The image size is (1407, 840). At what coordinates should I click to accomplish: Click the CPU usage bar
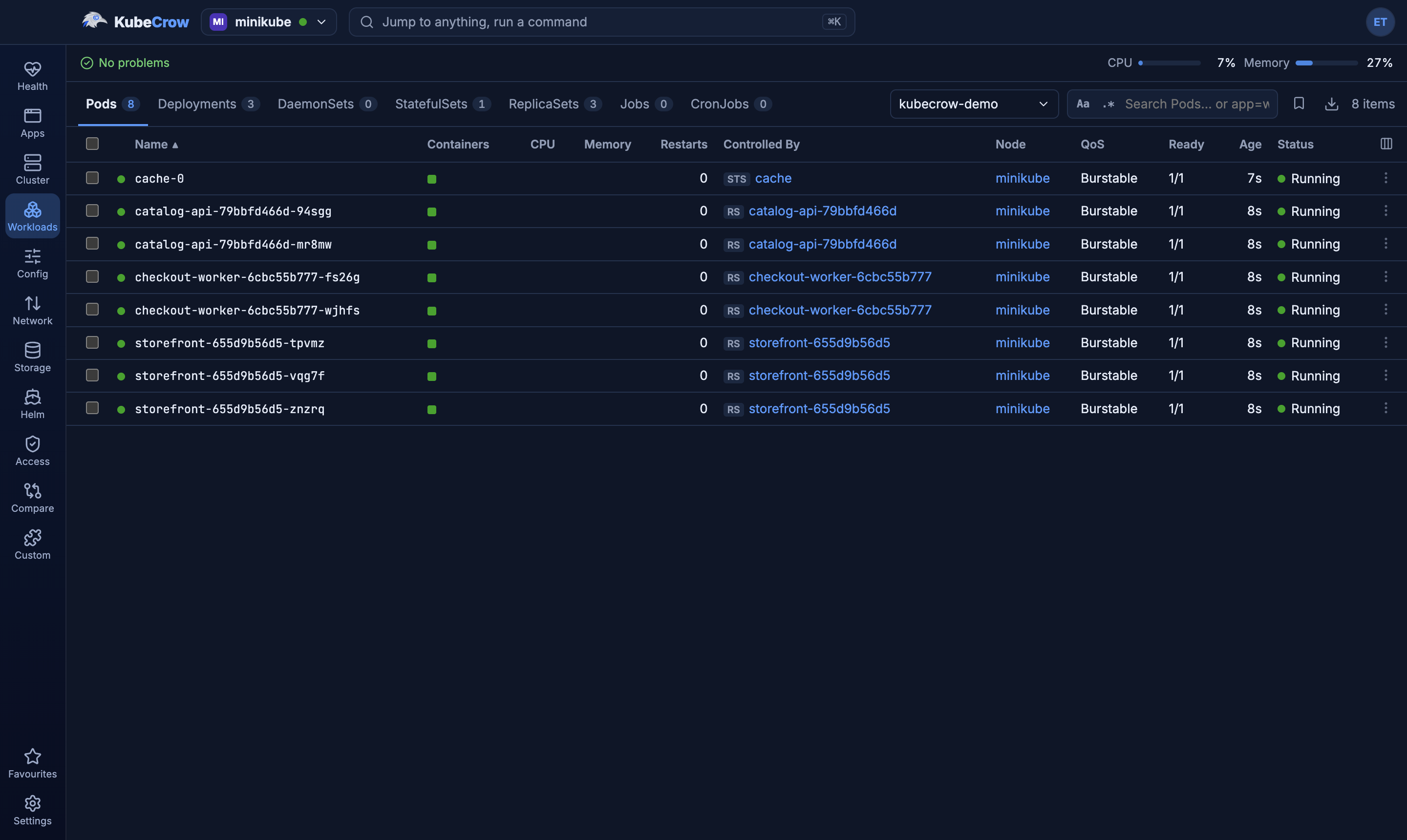(1169, 63)
